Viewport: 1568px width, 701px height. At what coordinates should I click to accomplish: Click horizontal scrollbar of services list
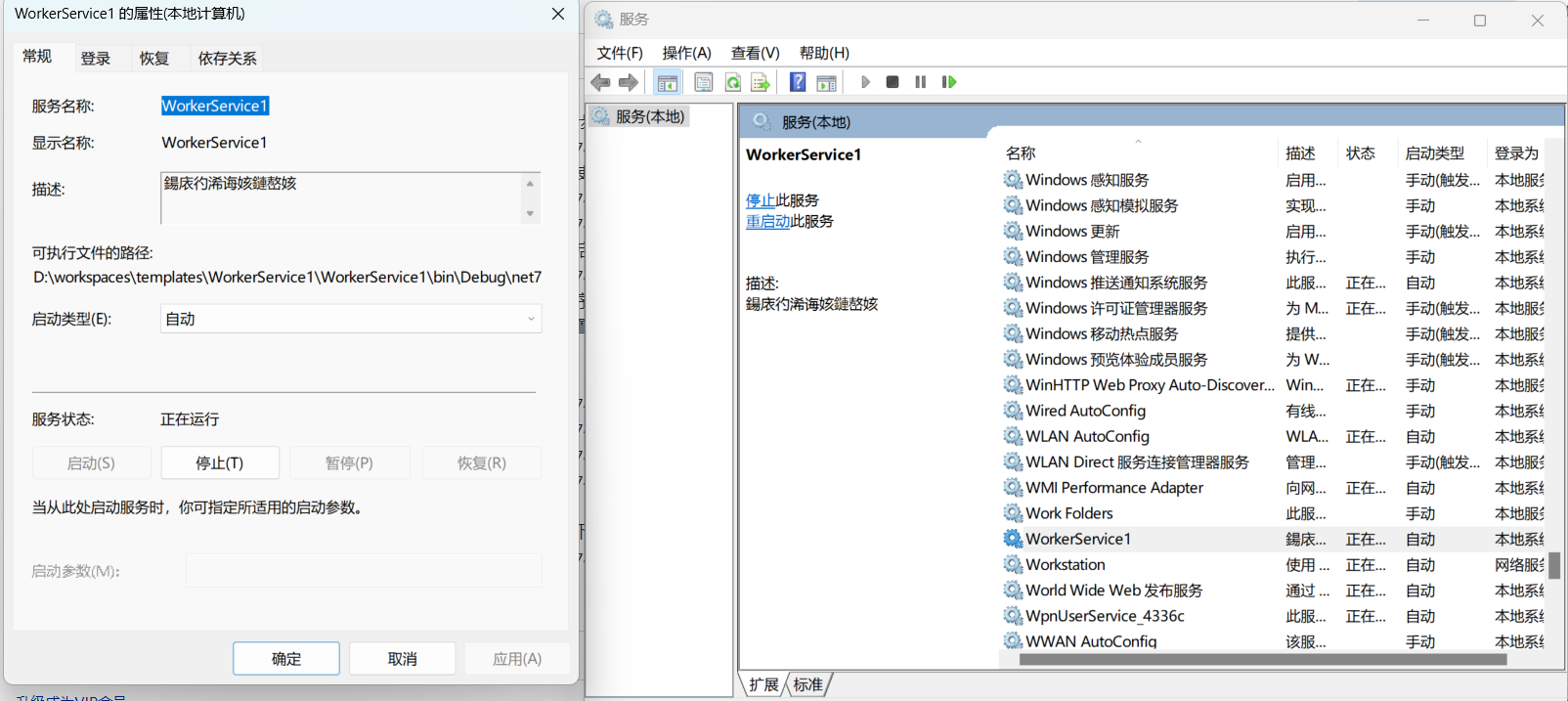[1263, 659]
